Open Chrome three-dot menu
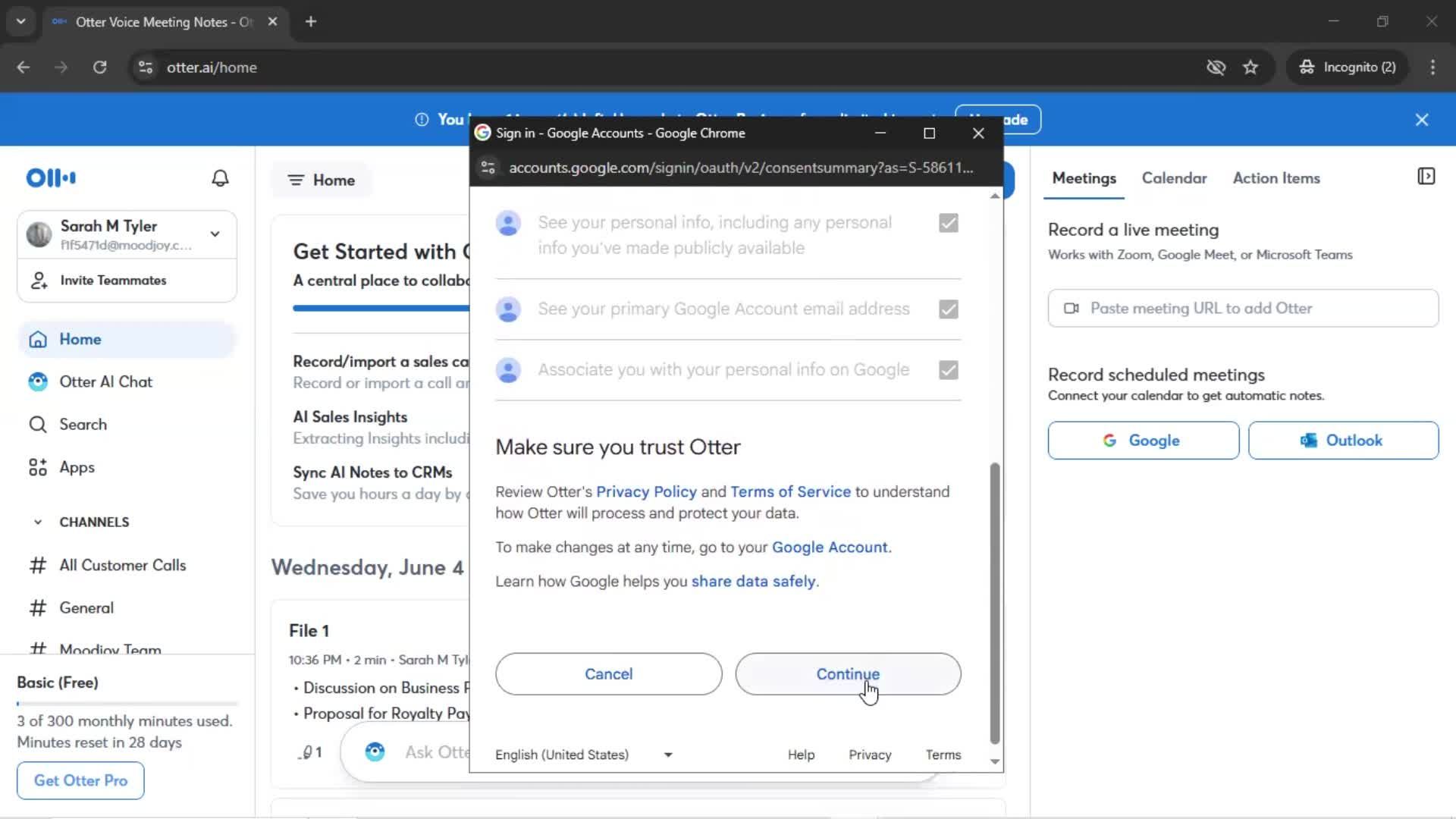This screenshot has height=819, width=1456. 1432,67
